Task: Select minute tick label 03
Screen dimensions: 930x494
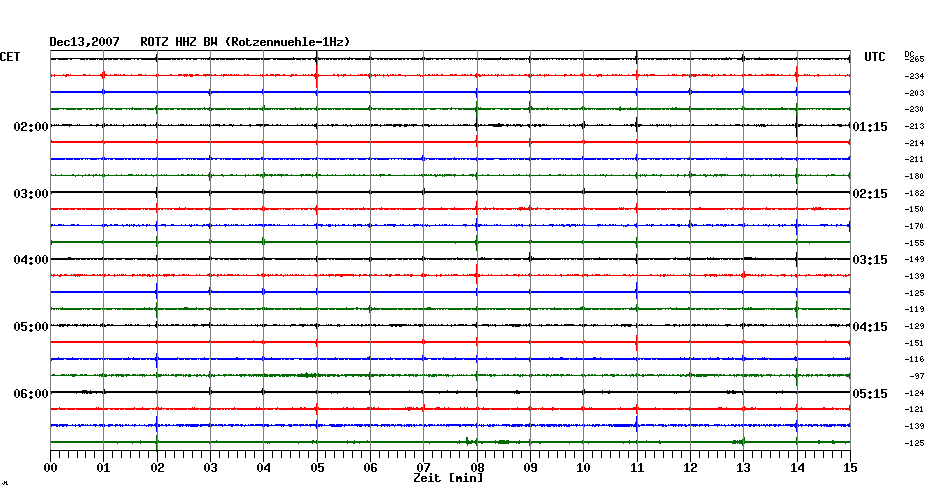Action: tap(211, 468)
